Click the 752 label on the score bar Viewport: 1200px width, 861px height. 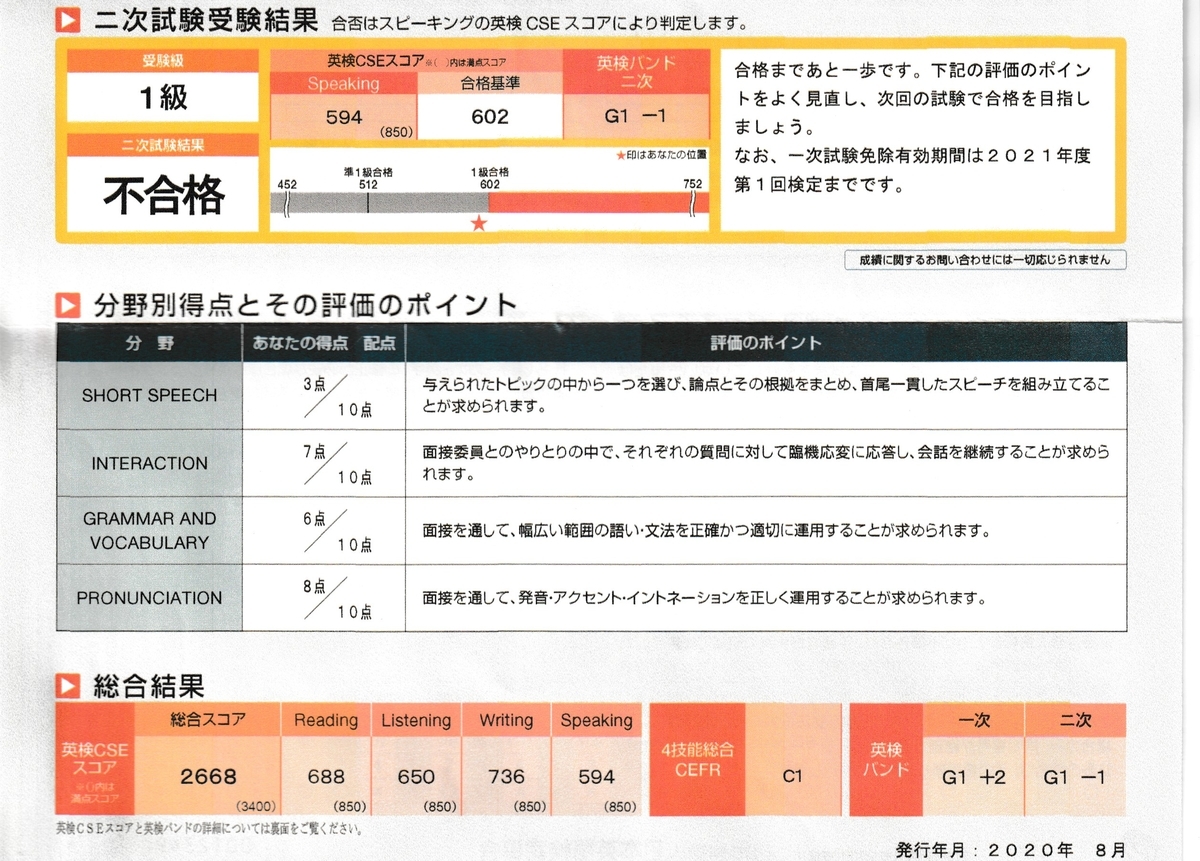tap(692, 184)
